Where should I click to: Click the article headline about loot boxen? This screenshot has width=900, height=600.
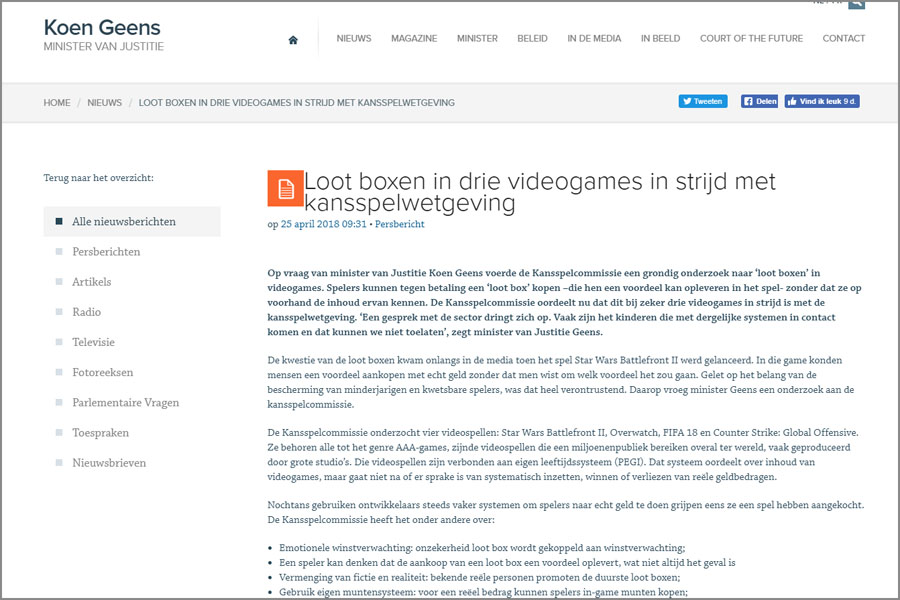[x=539, y=192]
